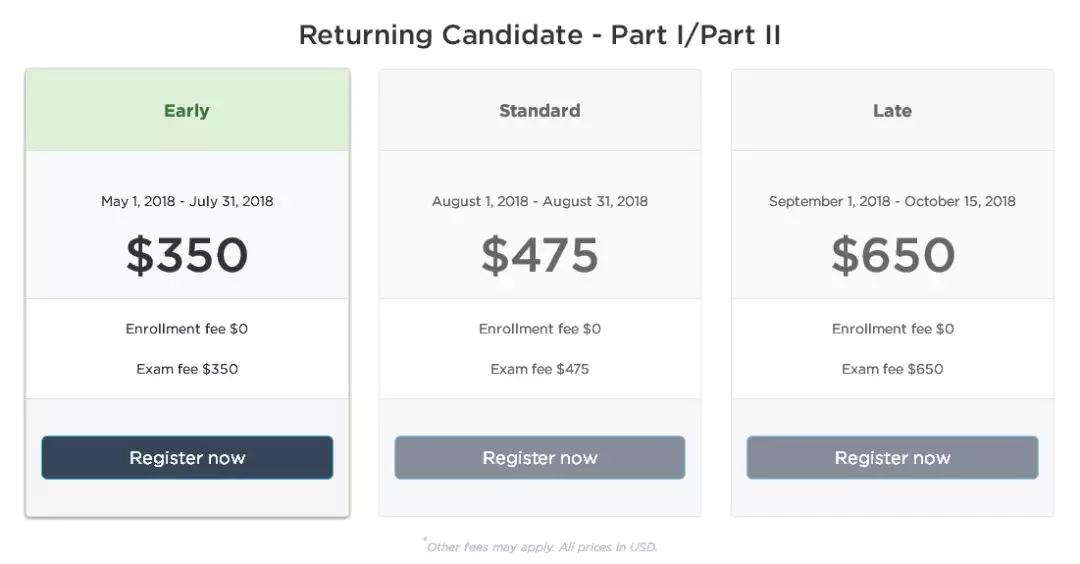Click Register now under Late pricing
The image size is (1080, 564).
pyautogui.click(x=893, y=457)
